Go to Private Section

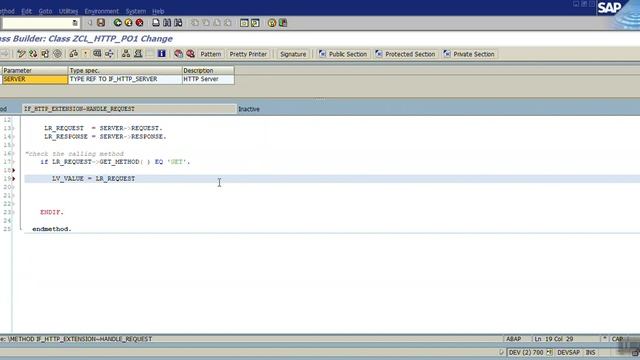click(x=469, y=54)
